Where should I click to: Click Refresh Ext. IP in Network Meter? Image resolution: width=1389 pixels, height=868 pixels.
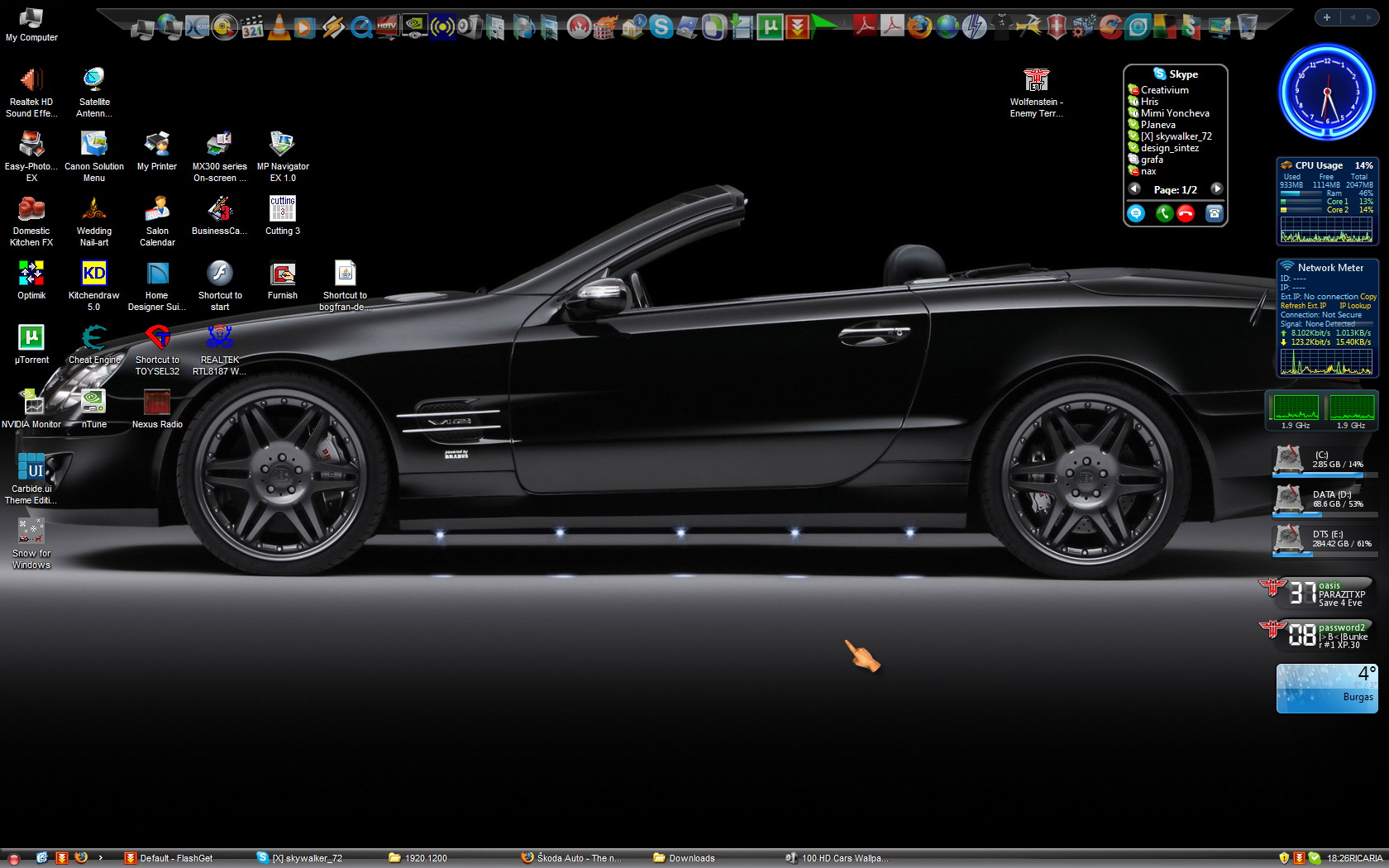pyautogui.click(x=1303, y=306)
